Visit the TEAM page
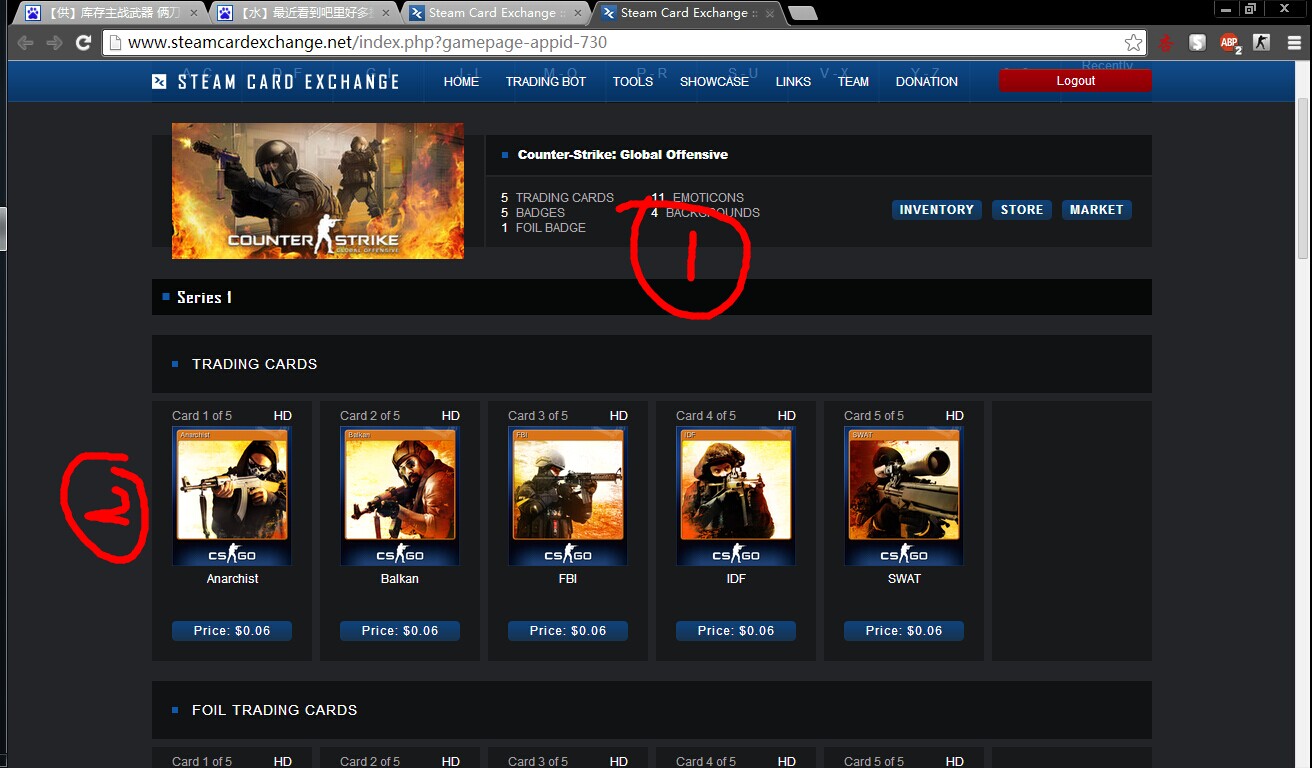The height and width of the screenshot is (768, 1312). click(853, 82)
